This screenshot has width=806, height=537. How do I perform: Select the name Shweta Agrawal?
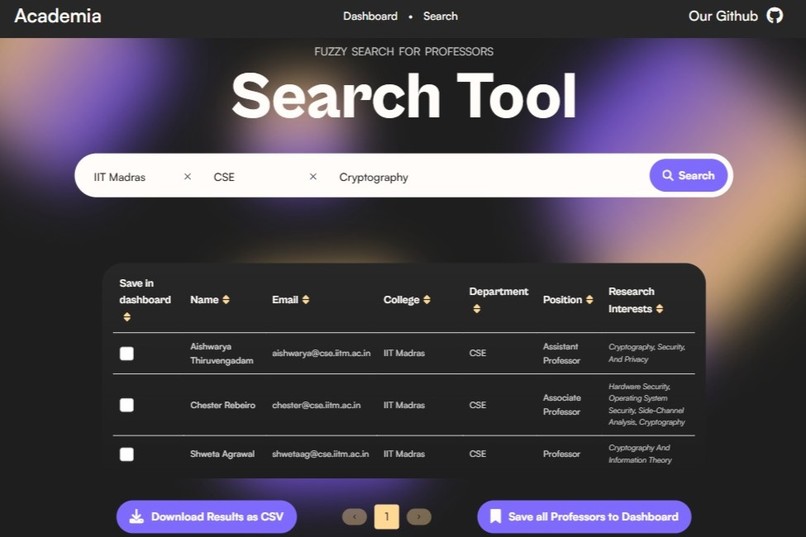point(222,454)
